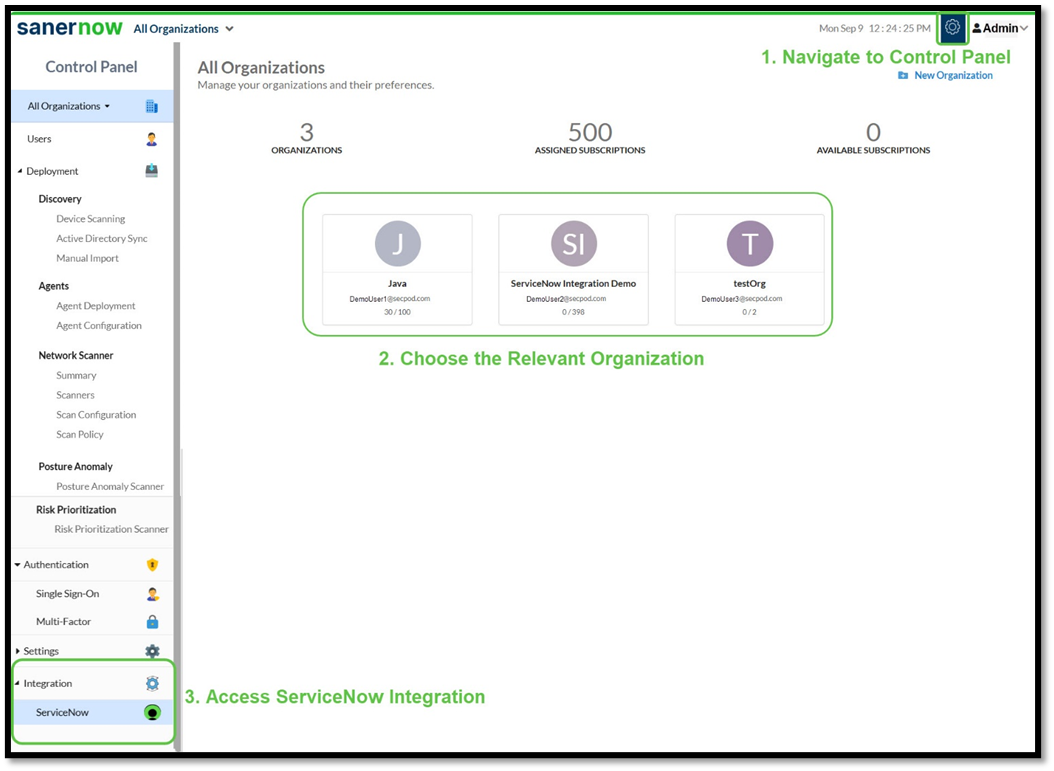The width and height of the screenshot is (1054, 771).
Task: Click the Agents section heading
Action: [54, 286]
